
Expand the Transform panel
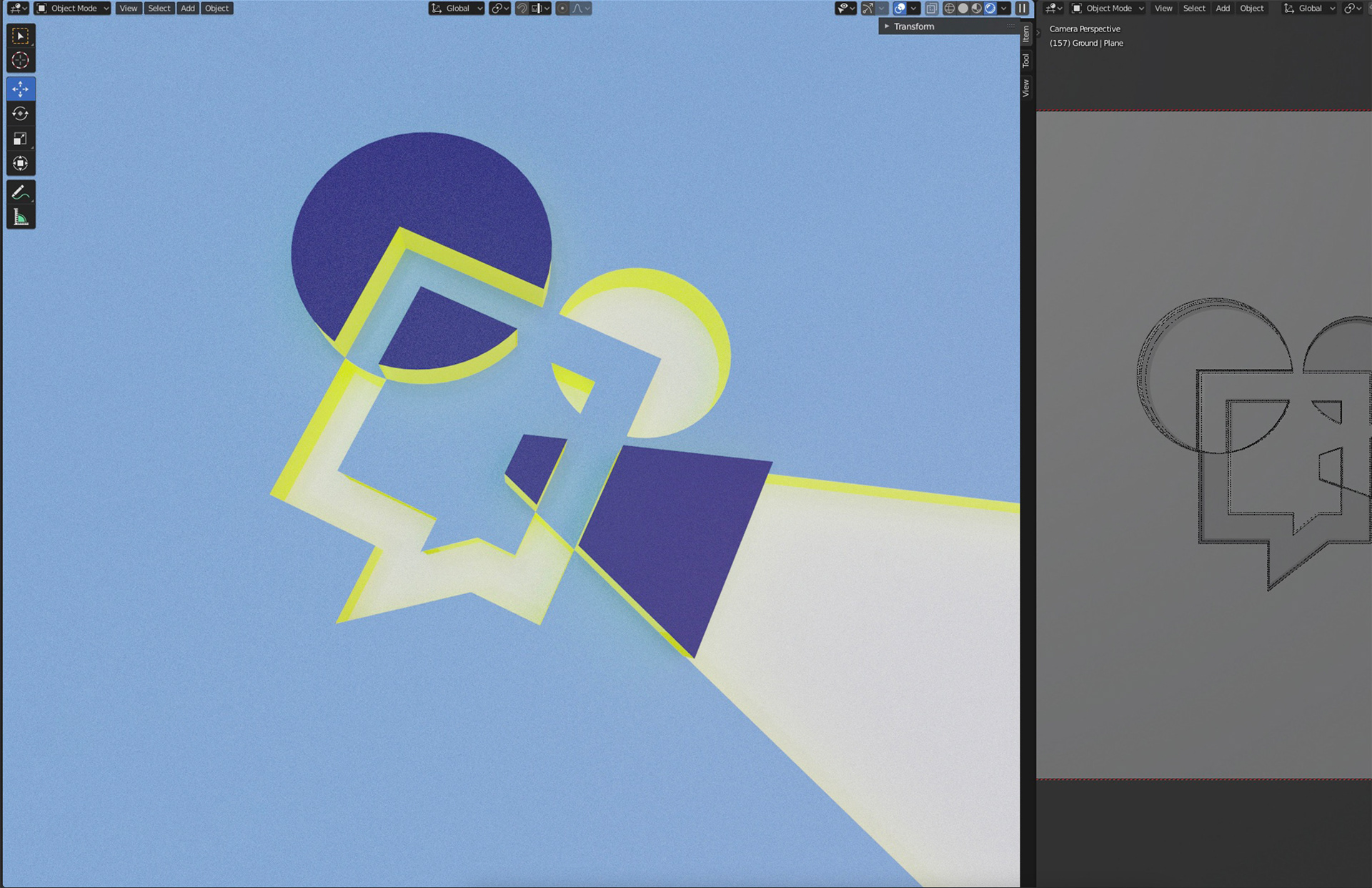coord(948,26)
